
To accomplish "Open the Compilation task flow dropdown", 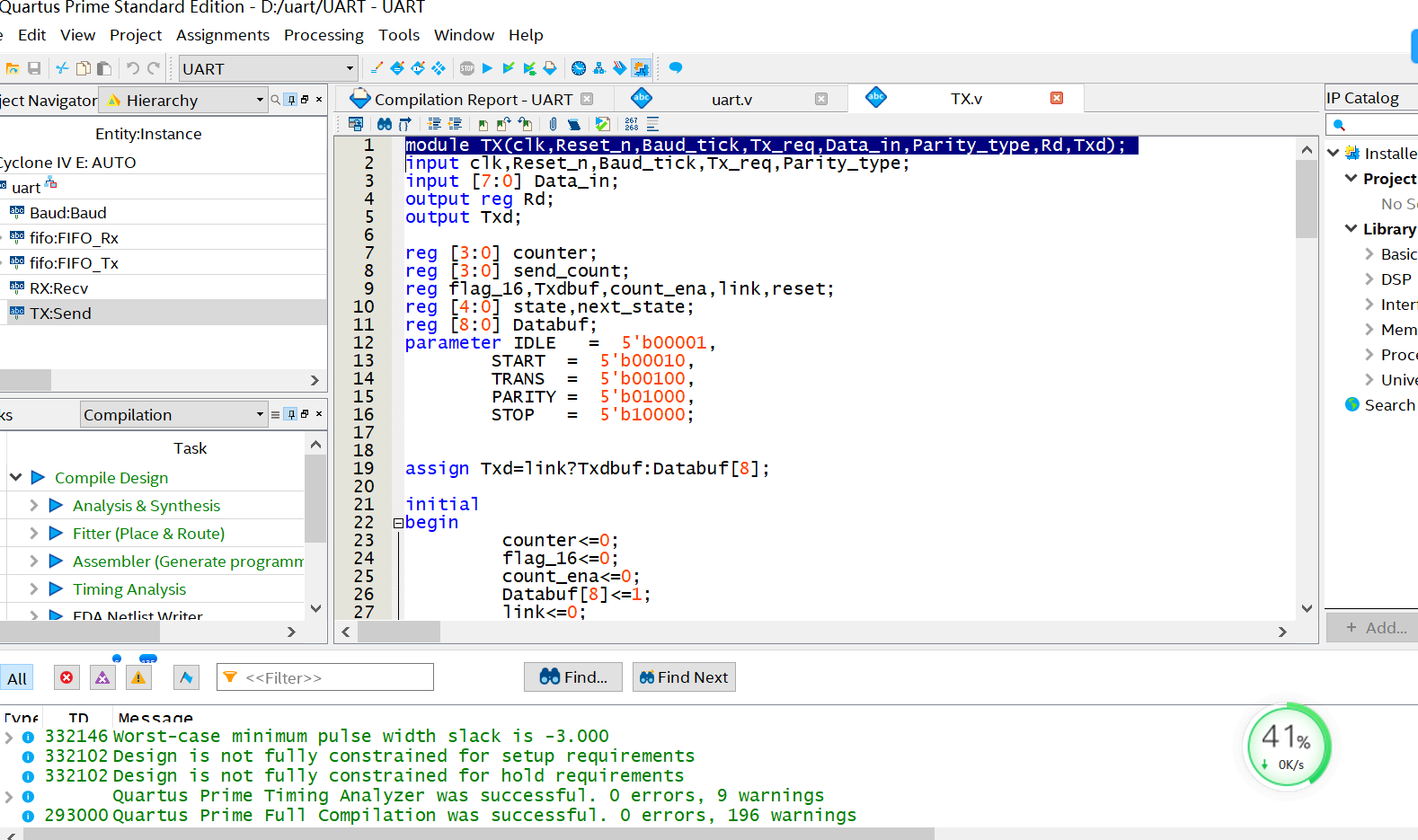I will [173, 414].
